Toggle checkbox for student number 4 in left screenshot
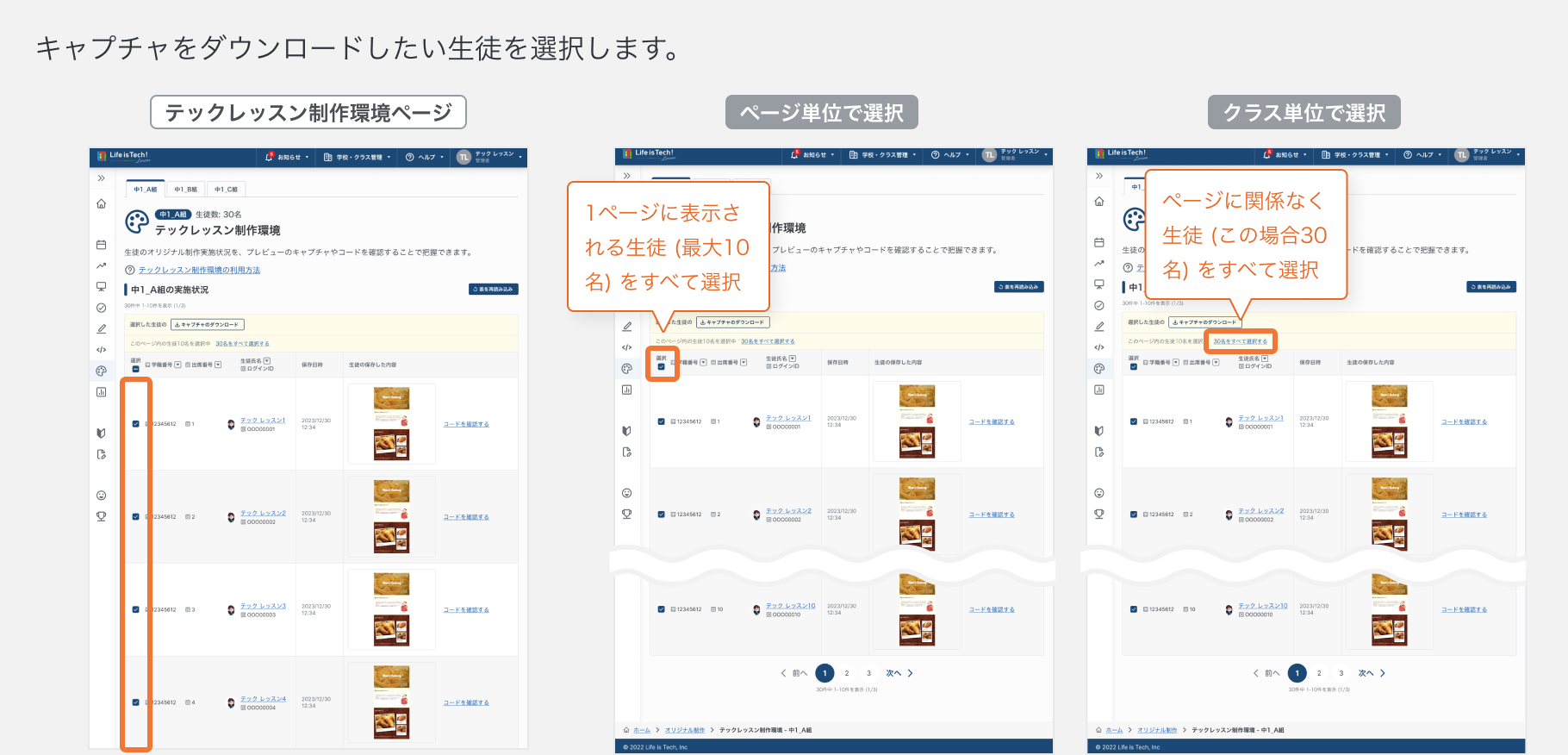The height and width of the screenshot is (755, 1568). 135,702
